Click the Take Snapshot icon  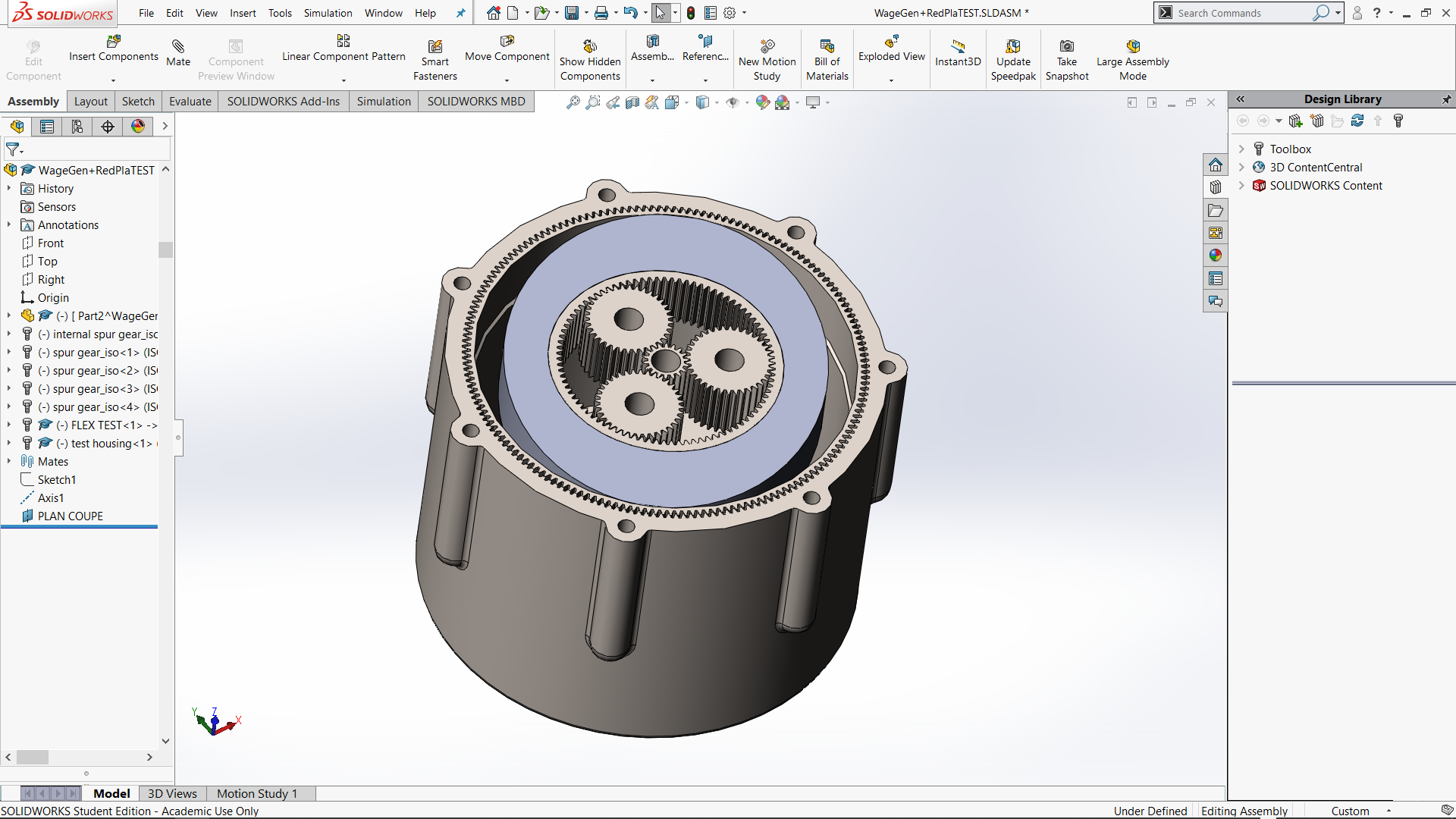(1066, 47)
